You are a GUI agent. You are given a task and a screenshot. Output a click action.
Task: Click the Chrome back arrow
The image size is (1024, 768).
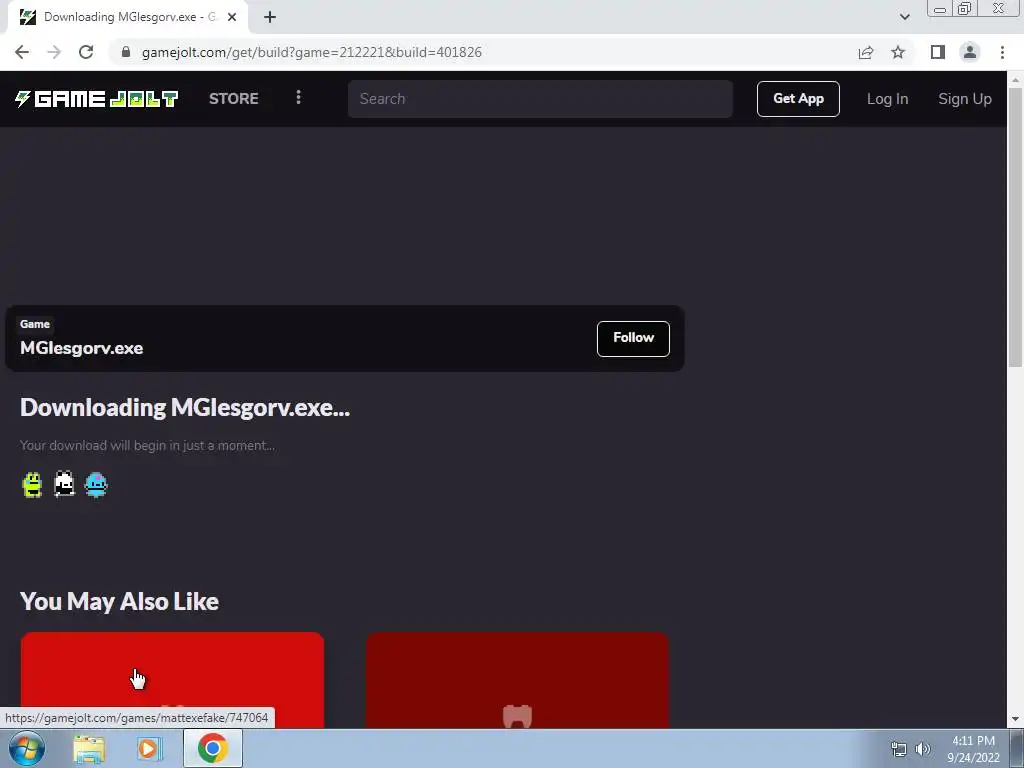click(22, 52)
